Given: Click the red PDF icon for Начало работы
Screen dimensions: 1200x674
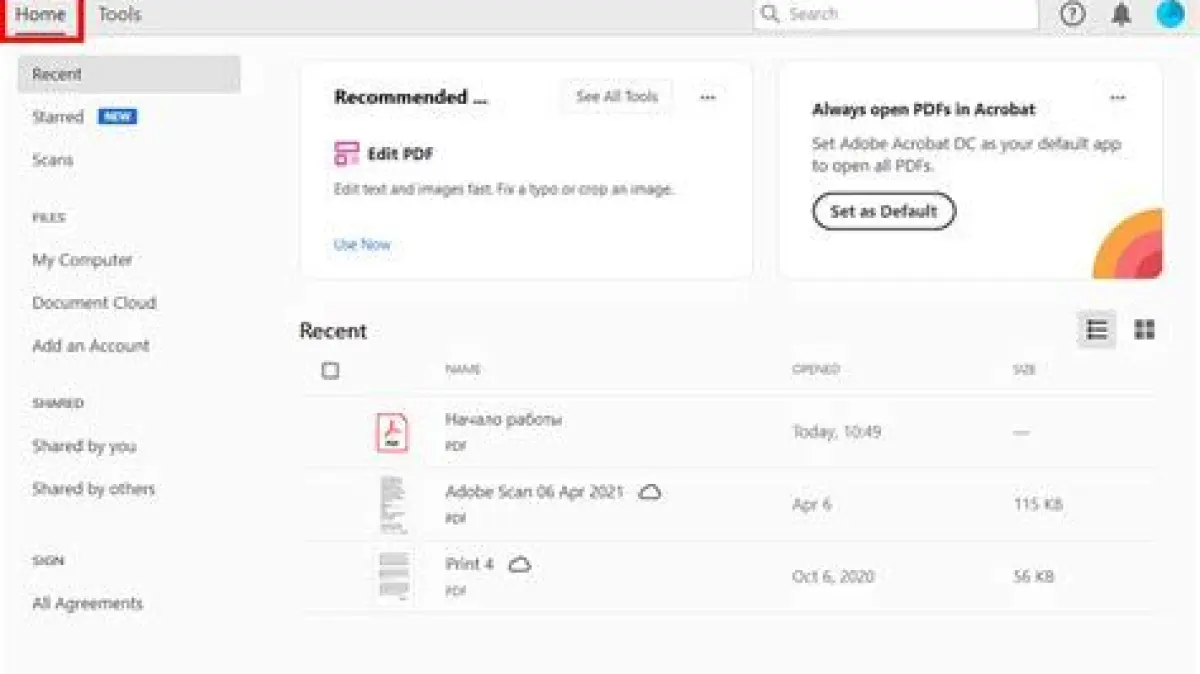Looking at the screenshot, I should 392,433.
